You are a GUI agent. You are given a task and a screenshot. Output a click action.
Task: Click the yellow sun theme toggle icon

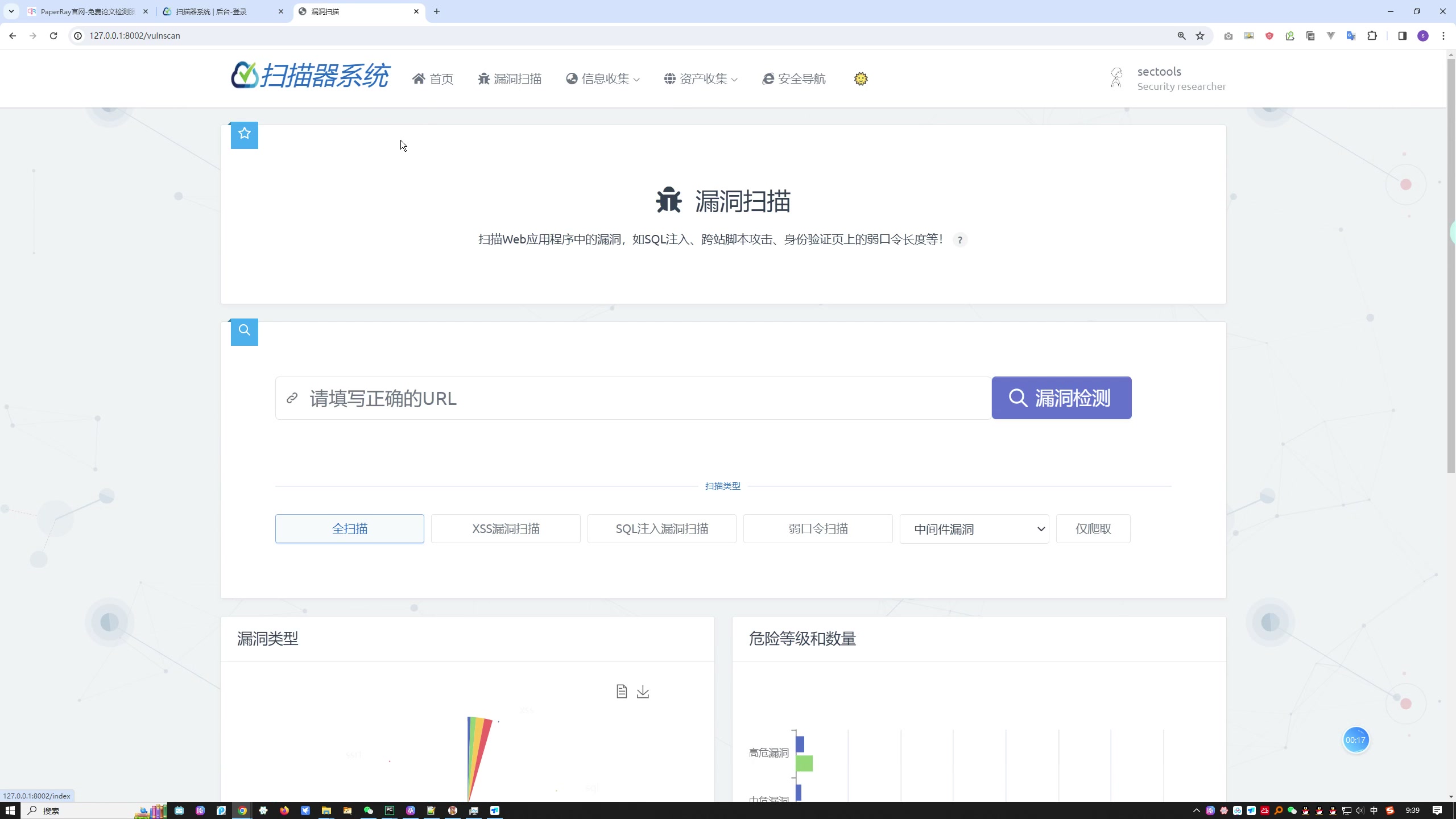[861, 78]
